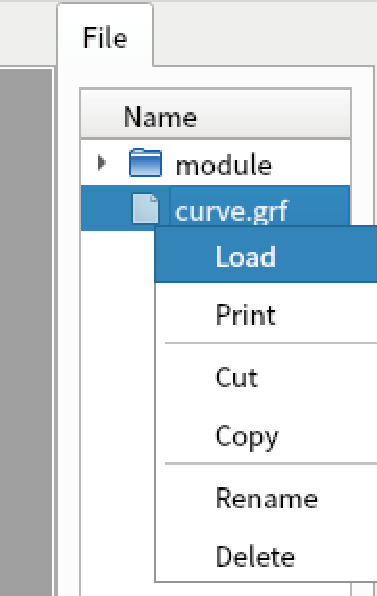
Task: Expand the module folder arrow
Action: click(x=101, y=163)
